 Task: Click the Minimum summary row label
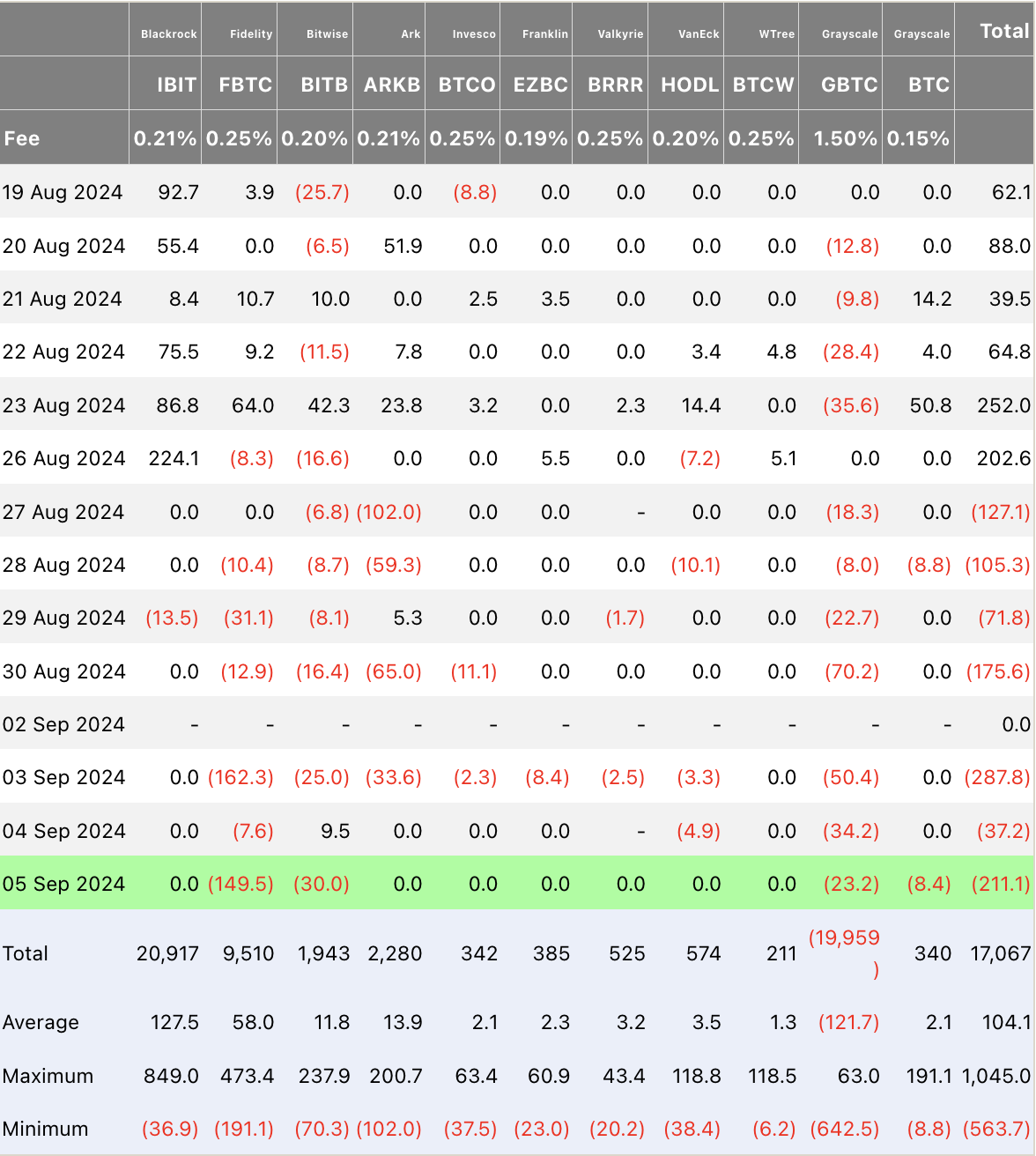pos(45,1129)
